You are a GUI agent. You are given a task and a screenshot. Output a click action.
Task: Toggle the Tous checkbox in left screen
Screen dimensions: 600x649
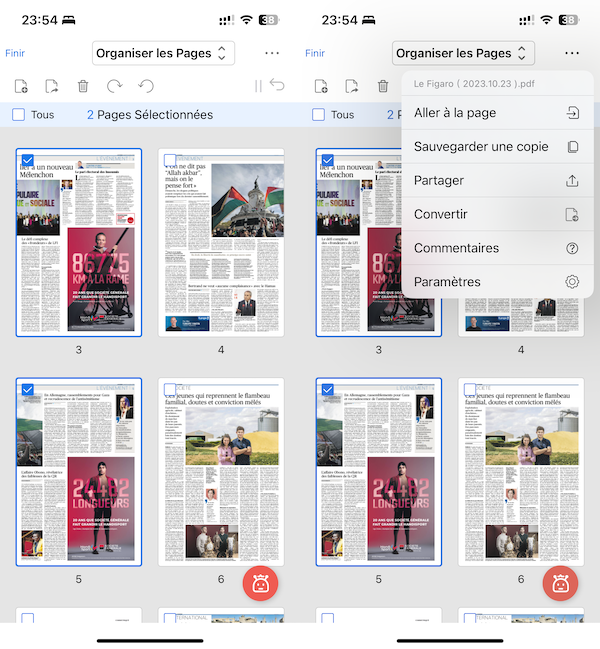pos(19,115)
